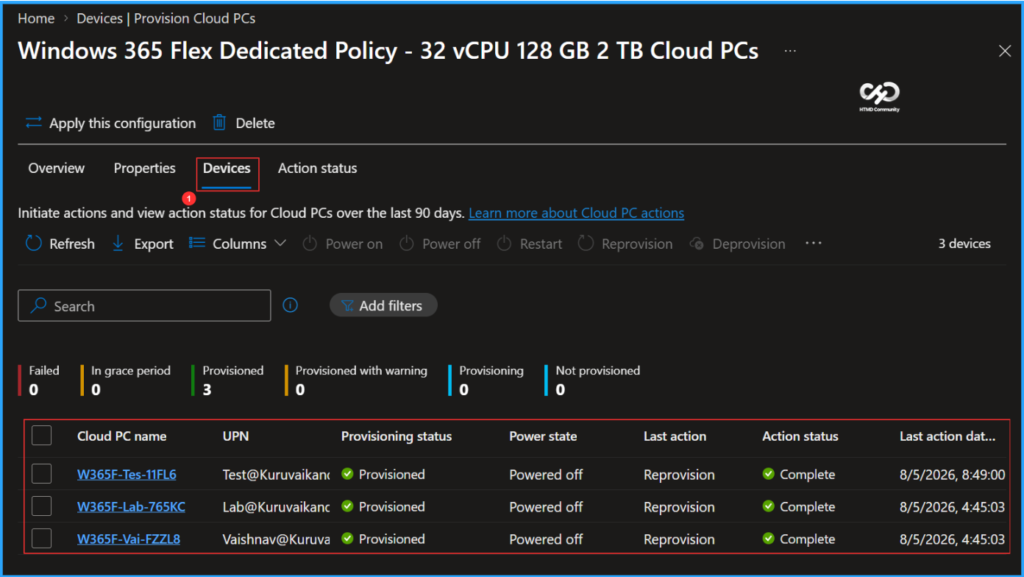Filter by the Provisioning status count

(487, 380)
